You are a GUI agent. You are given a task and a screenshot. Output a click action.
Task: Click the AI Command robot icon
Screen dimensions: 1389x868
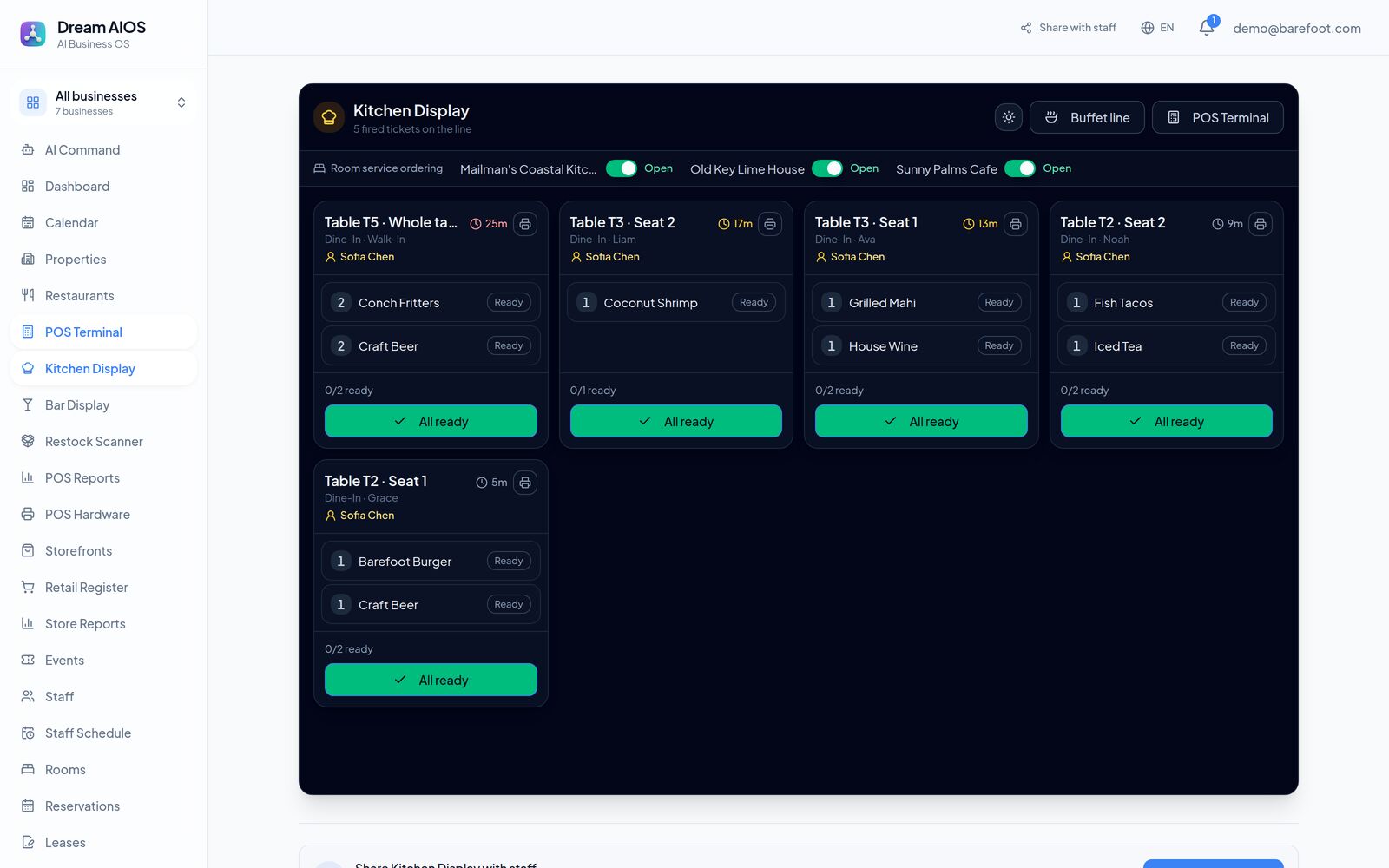pos(28,150)
